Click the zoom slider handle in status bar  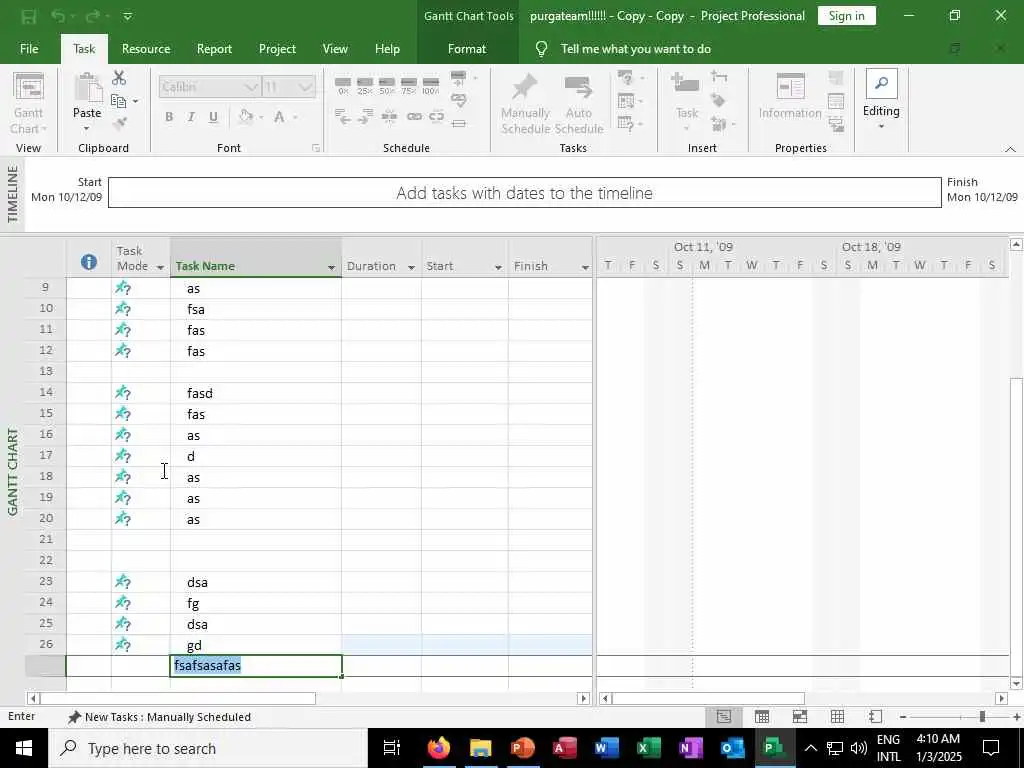982,717
